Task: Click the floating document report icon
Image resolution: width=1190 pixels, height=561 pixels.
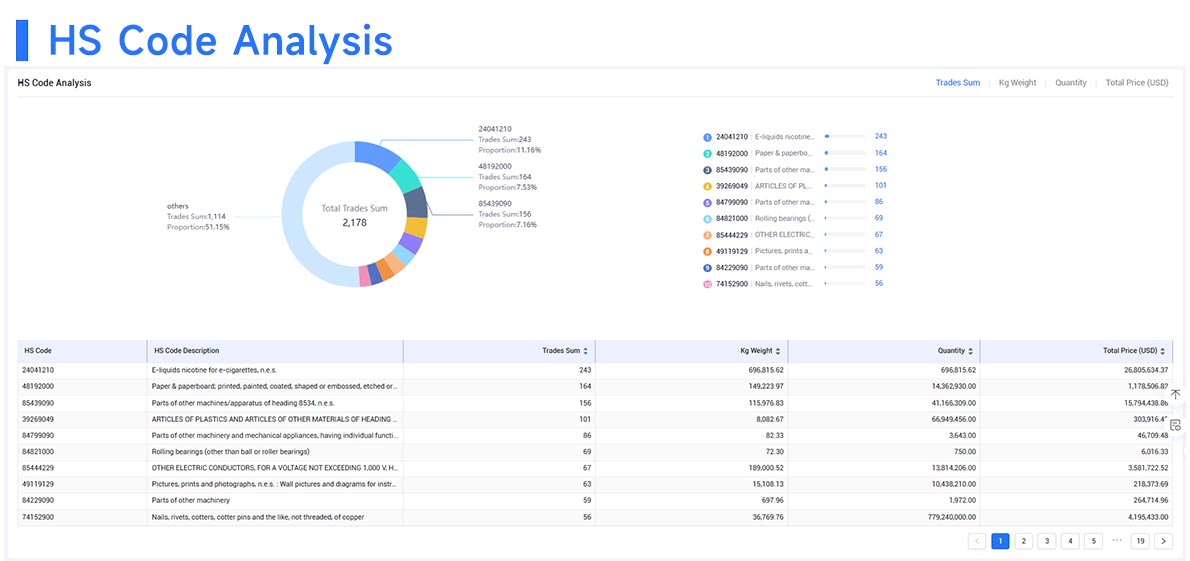Action: point(1176,425)
